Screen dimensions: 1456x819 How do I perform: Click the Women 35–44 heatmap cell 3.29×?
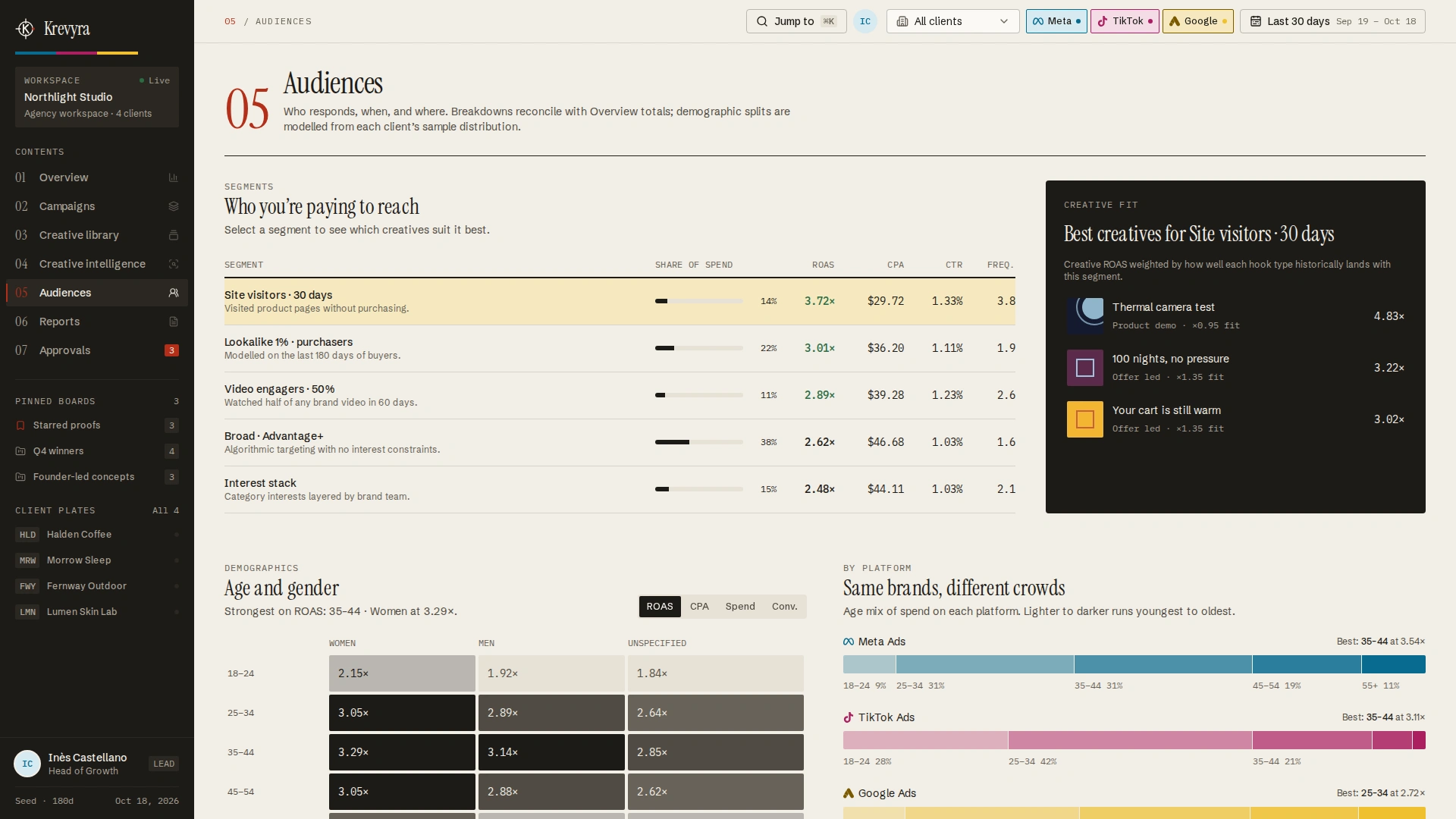tap(402, 752)
